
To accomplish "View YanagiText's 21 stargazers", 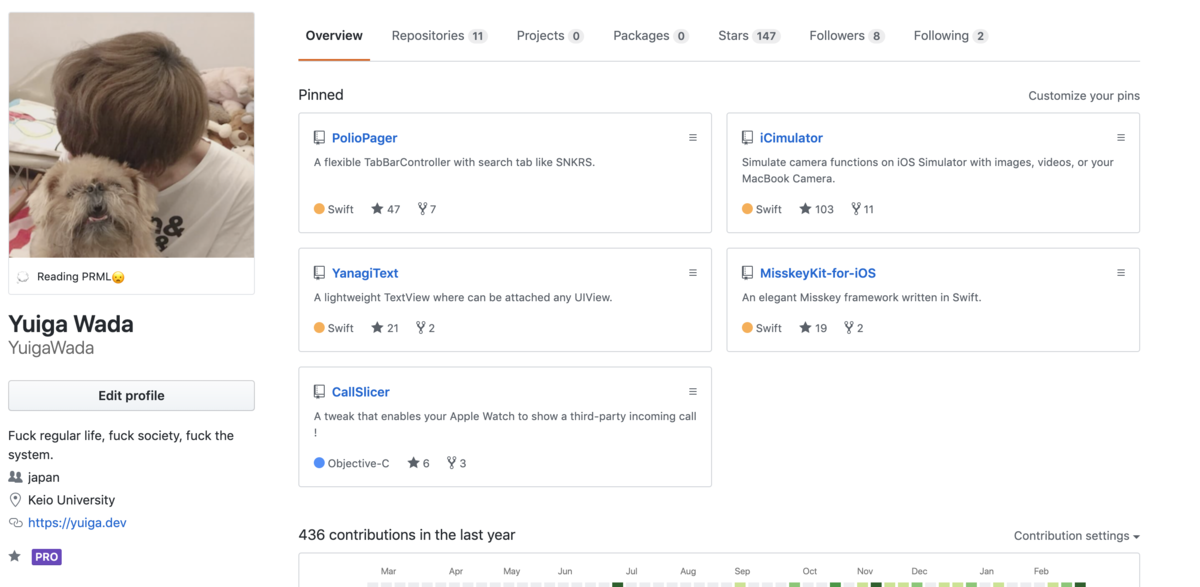I will (x=385, y=328).
